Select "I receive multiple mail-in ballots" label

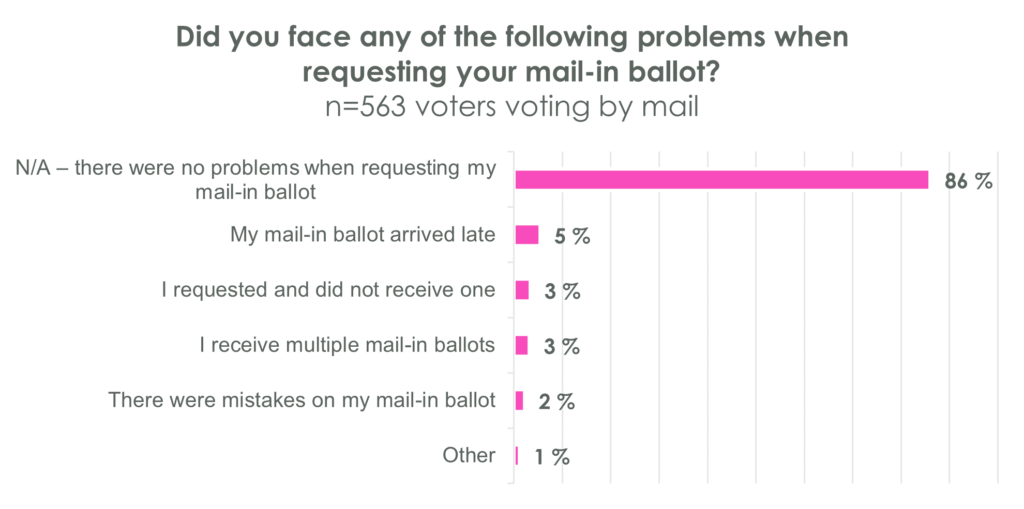pyautogui.click(x=347, y=345)
